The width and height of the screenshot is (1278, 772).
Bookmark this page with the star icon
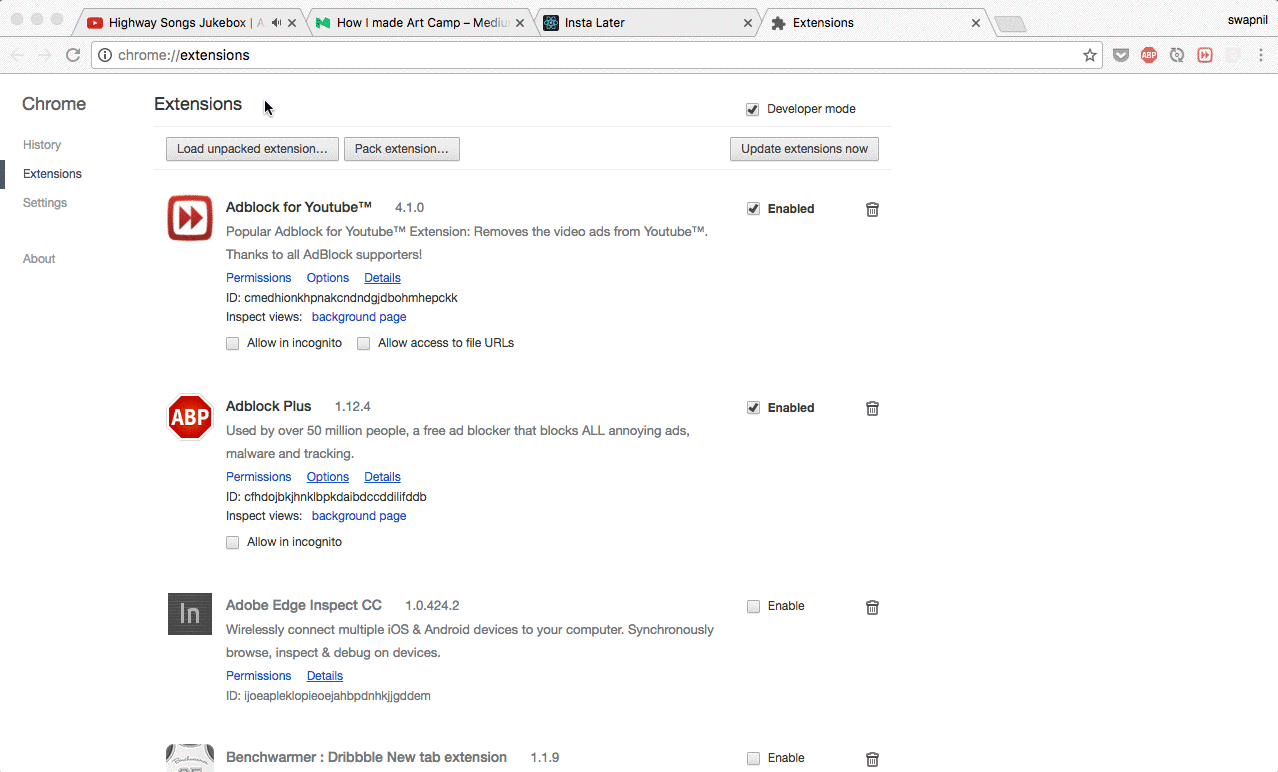tap(1090, 55)
